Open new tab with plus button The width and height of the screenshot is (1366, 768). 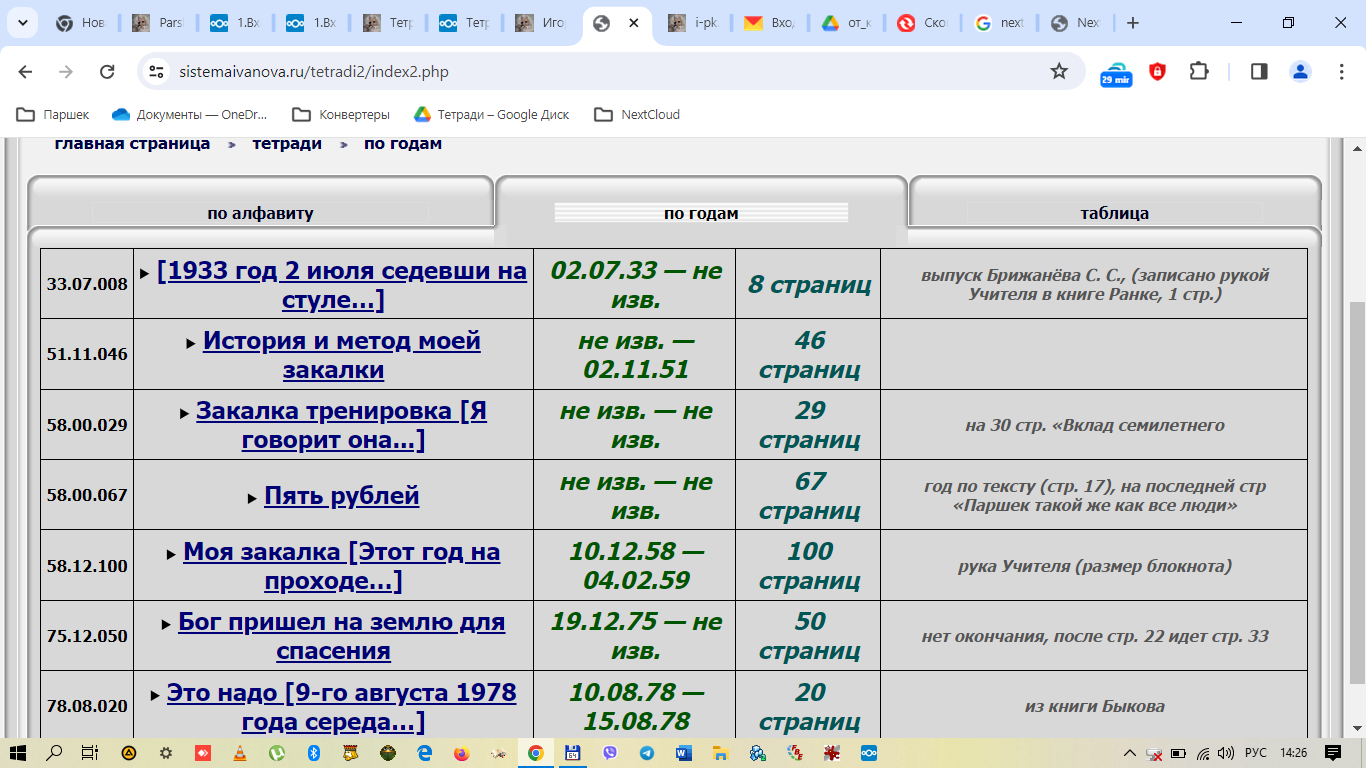pyautogui.click(x=1132, y=23)
